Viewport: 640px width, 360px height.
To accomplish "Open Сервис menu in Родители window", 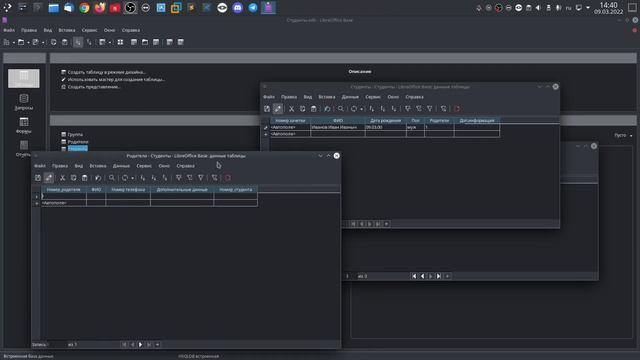I will tap(144, 166).
